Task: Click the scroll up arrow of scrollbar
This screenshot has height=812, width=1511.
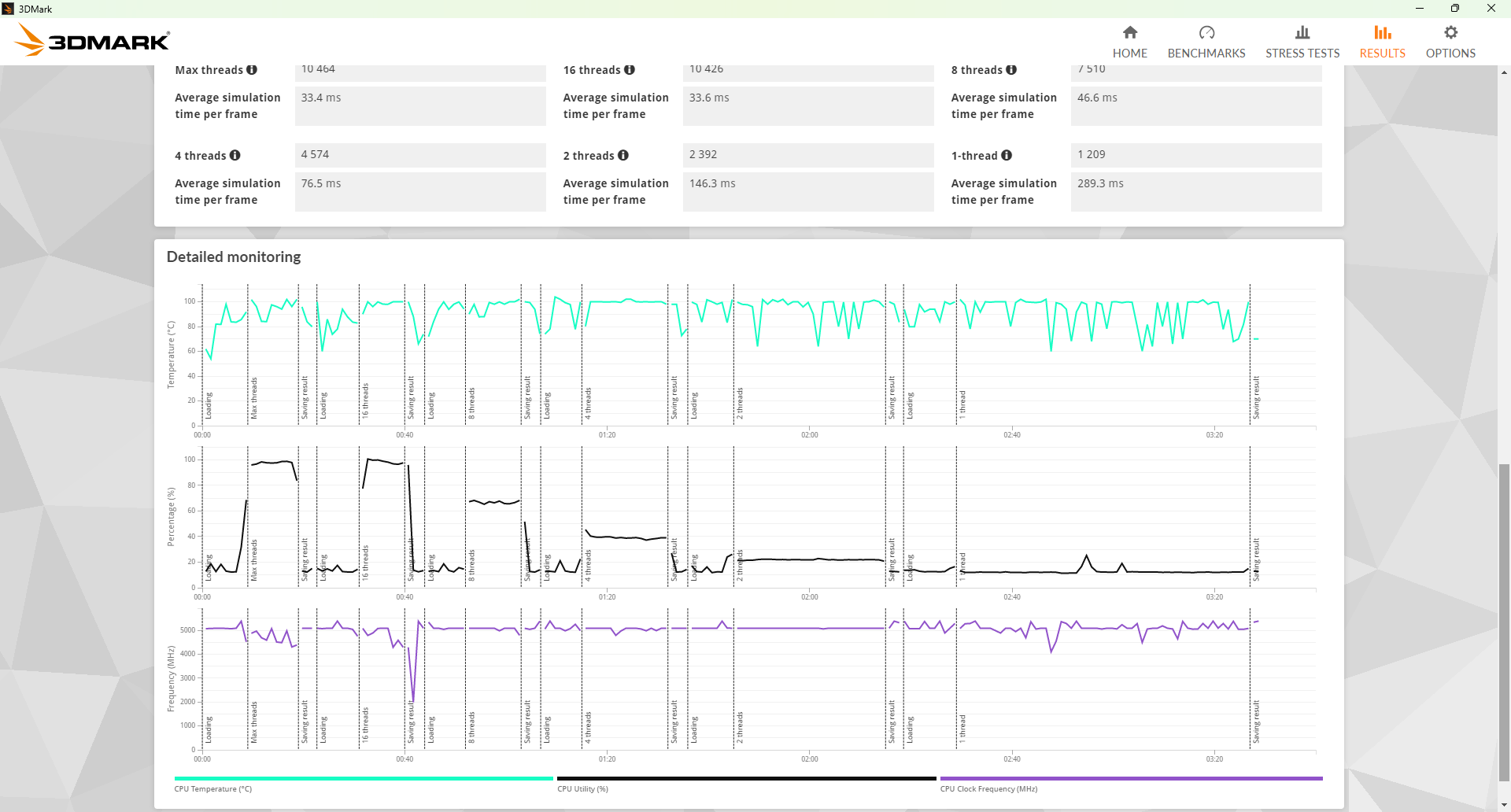Action: [1504, 72]
